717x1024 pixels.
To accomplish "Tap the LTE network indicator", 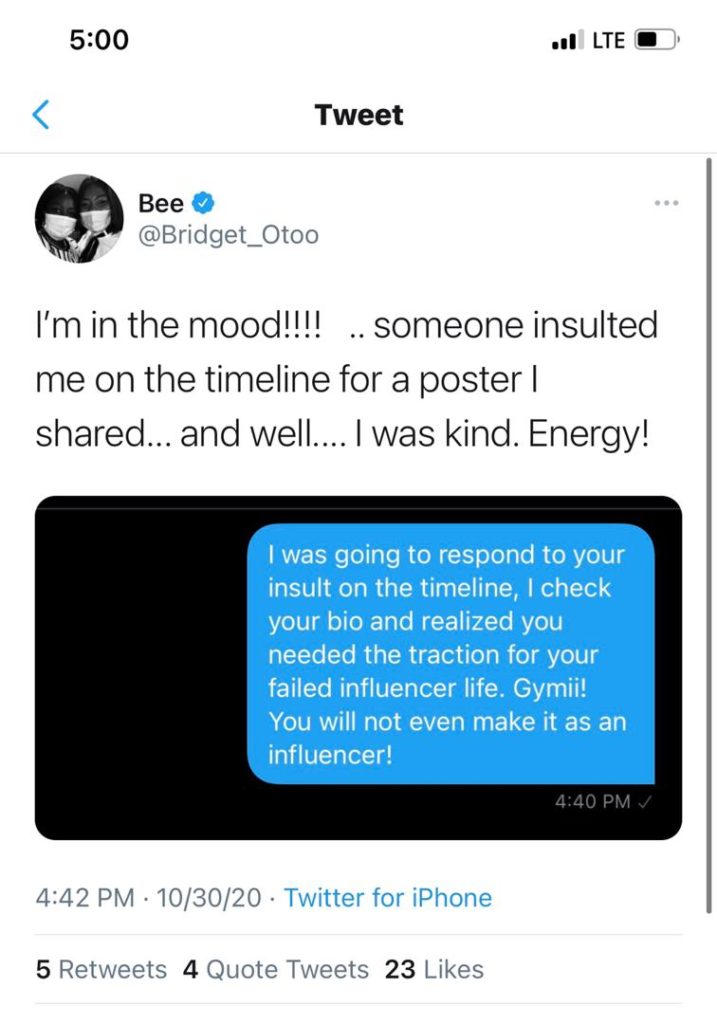I will [609, 40].
